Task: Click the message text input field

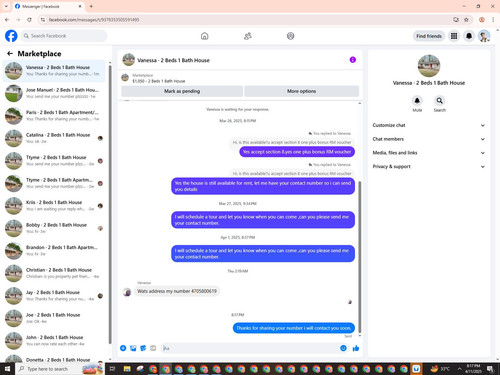Action: (x=253, y=348)
